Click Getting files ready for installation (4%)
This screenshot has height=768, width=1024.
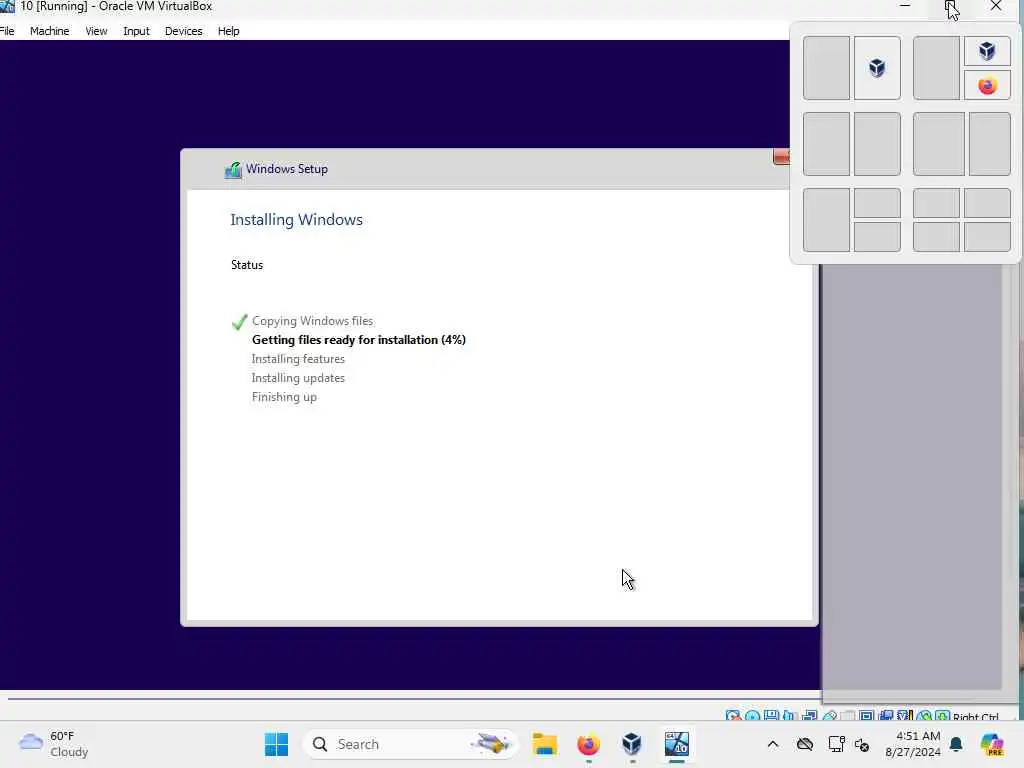(359, 340)
